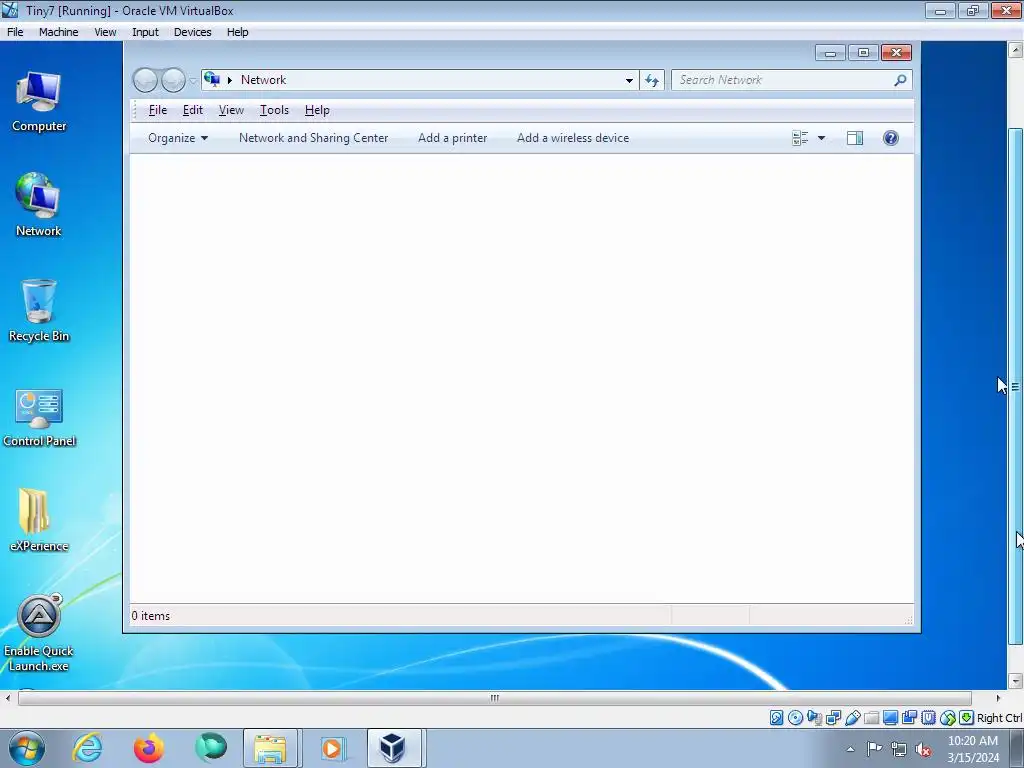Viewport: 1024px width, 768px height.
Task: Click VirtualBox network status icon
Action: (x=833, y=718)
